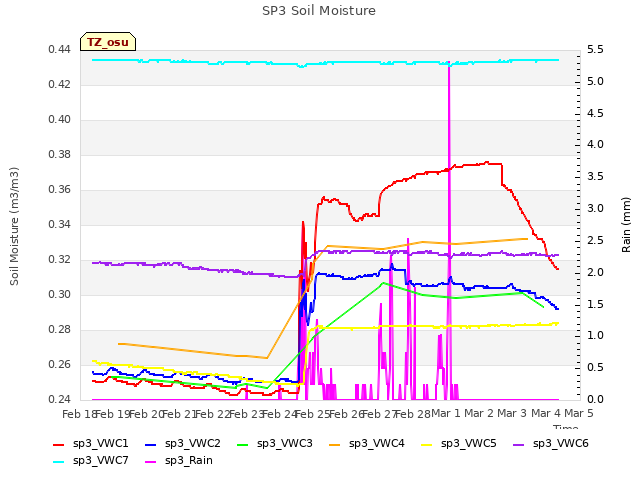
Task: Click the 2.5 rain axis value
Action: 595,240
